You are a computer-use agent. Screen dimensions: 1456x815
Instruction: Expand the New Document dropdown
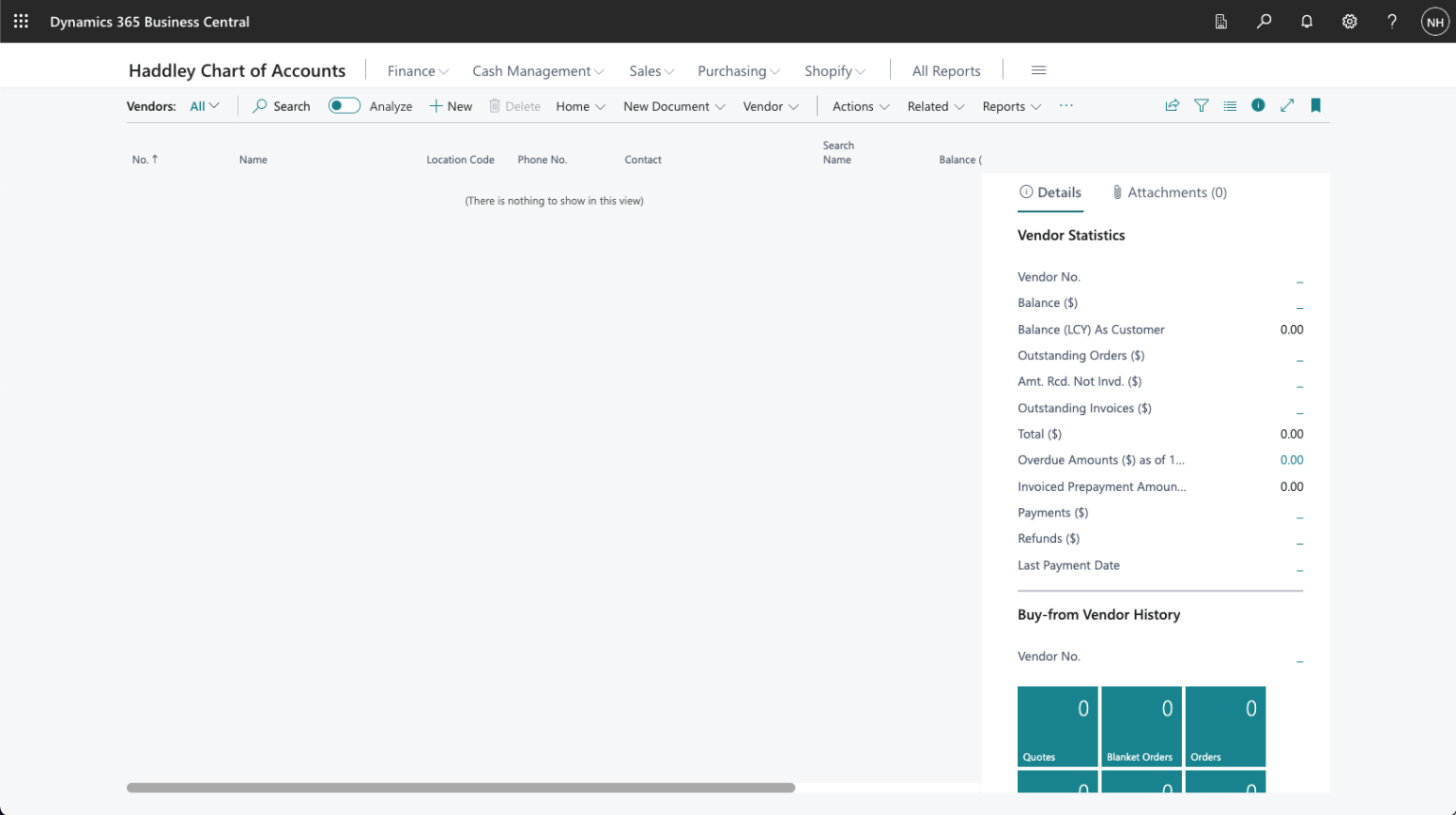click(x=674, y=106)
